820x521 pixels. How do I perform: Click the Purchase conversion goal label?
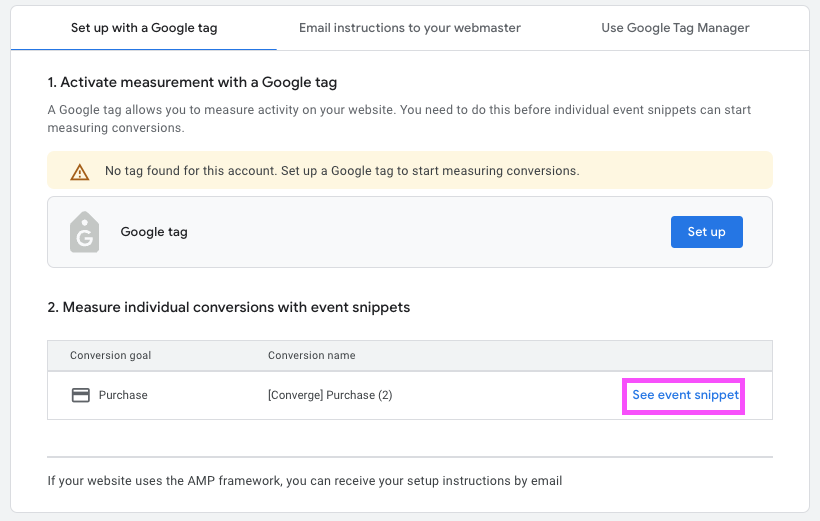click(x=123, y=395)
